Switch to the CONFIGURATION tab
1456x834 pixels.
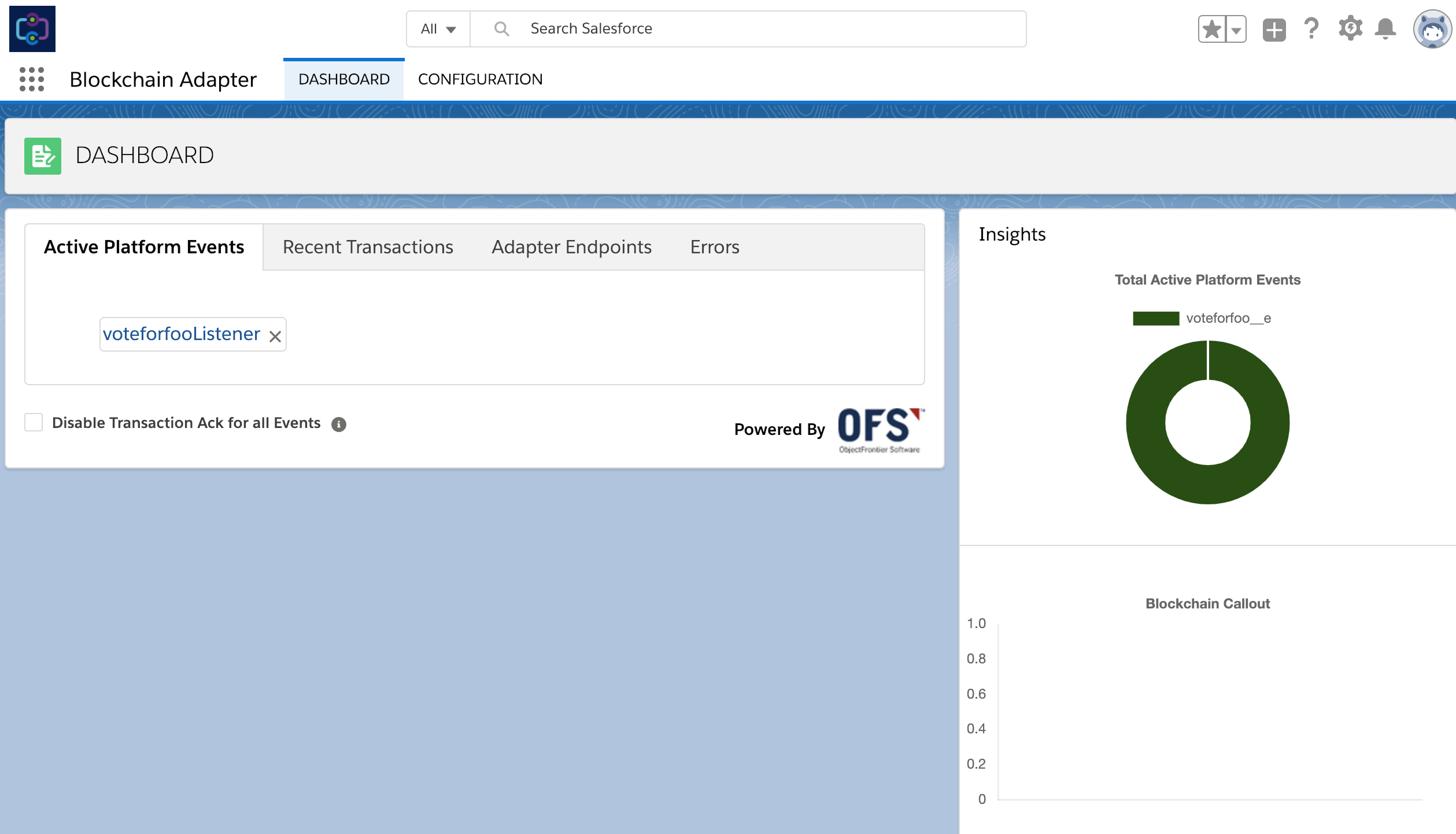(x=481, y=79)
